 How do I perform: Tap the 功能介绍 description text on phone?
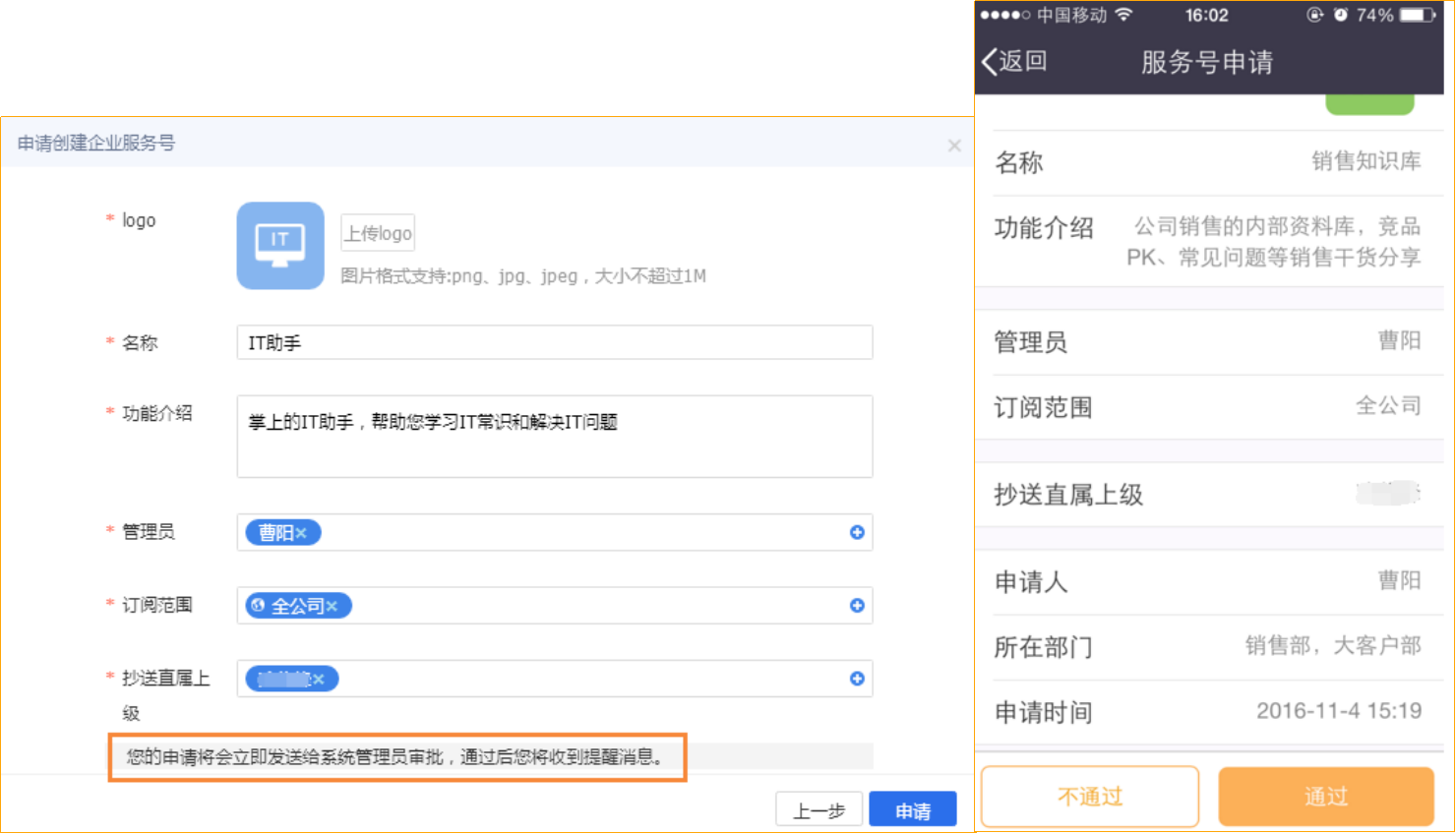1274,242
